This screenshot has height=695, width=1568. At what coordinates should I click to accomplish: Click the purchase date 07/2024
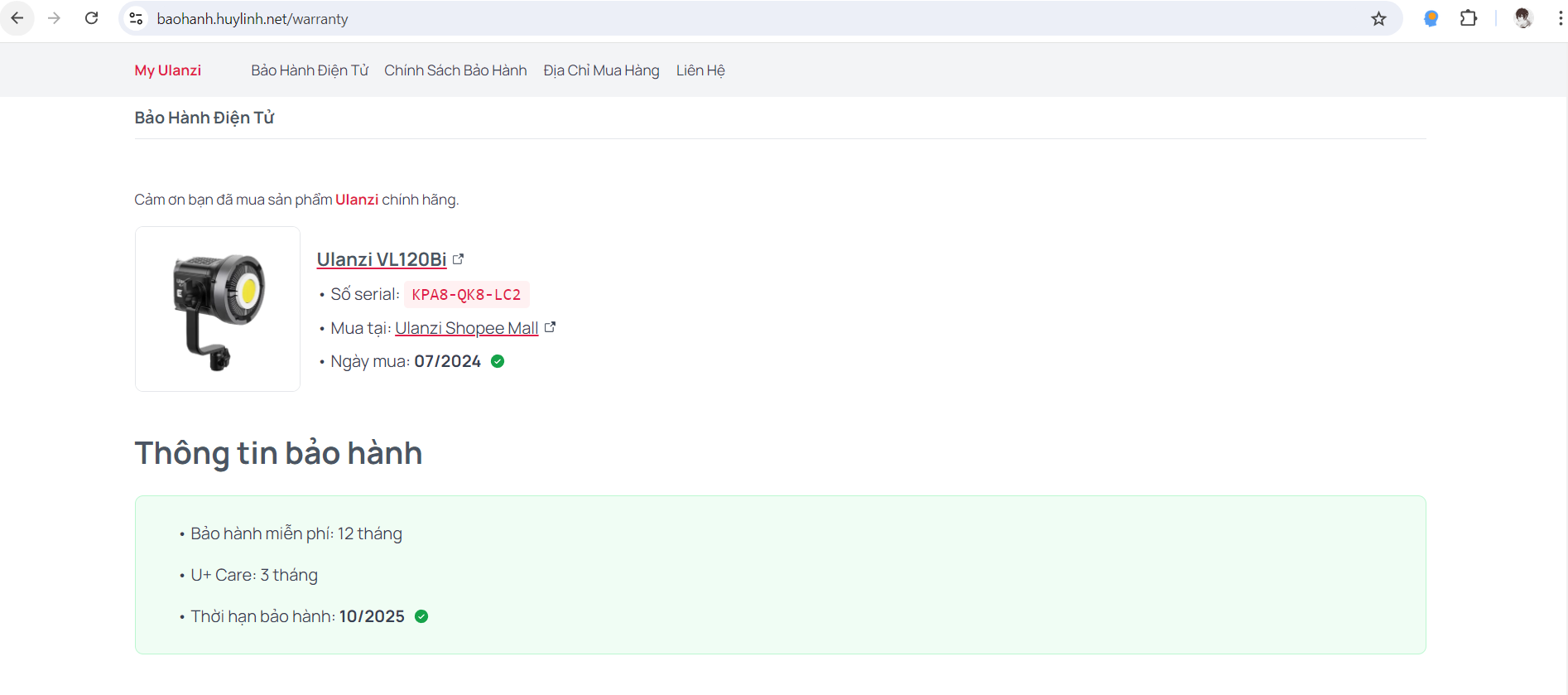pos(448,361)
